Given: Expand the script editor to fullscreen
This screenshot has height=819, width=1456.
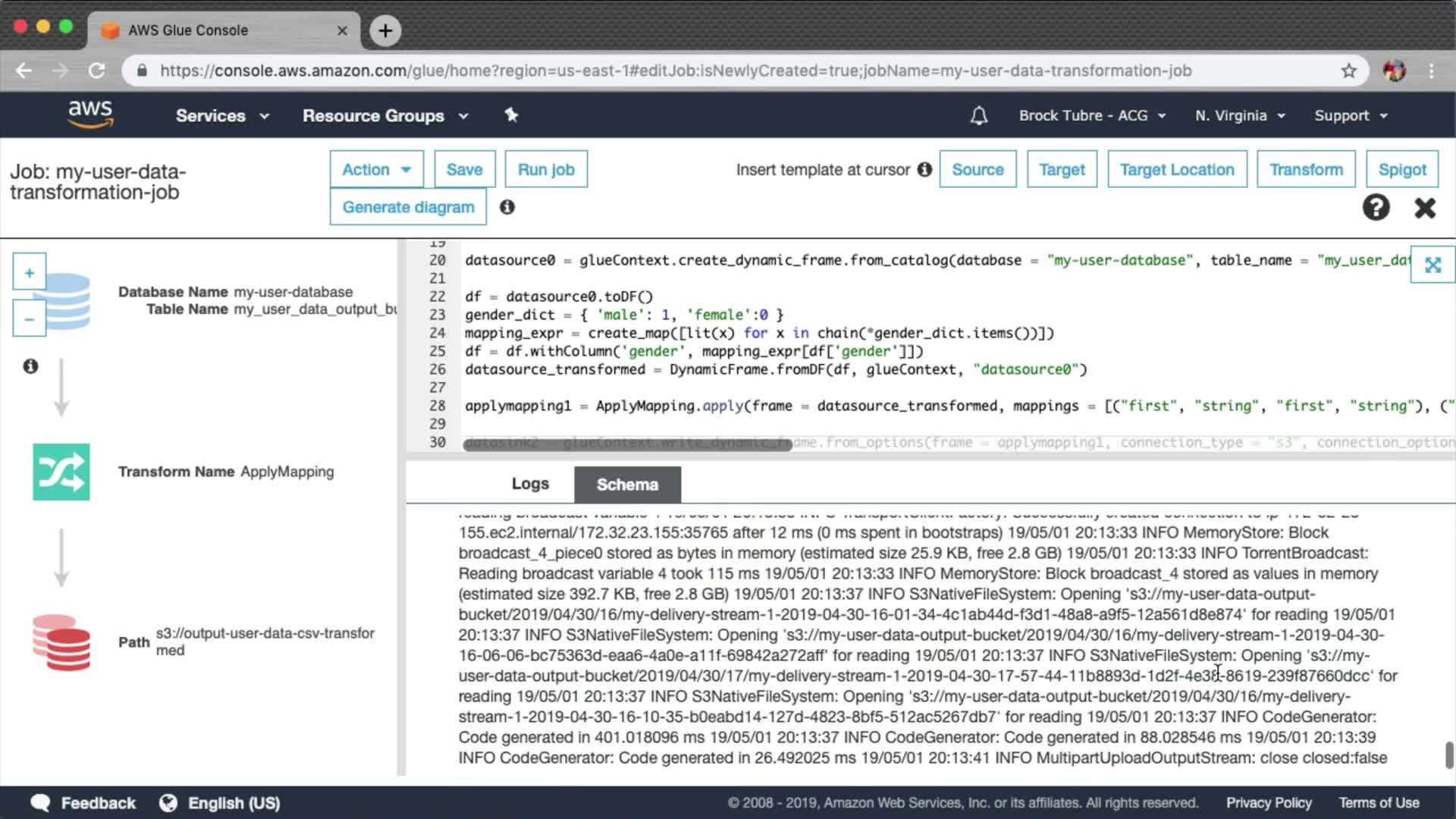Looking at the screenshot, I should point(1432,265).
